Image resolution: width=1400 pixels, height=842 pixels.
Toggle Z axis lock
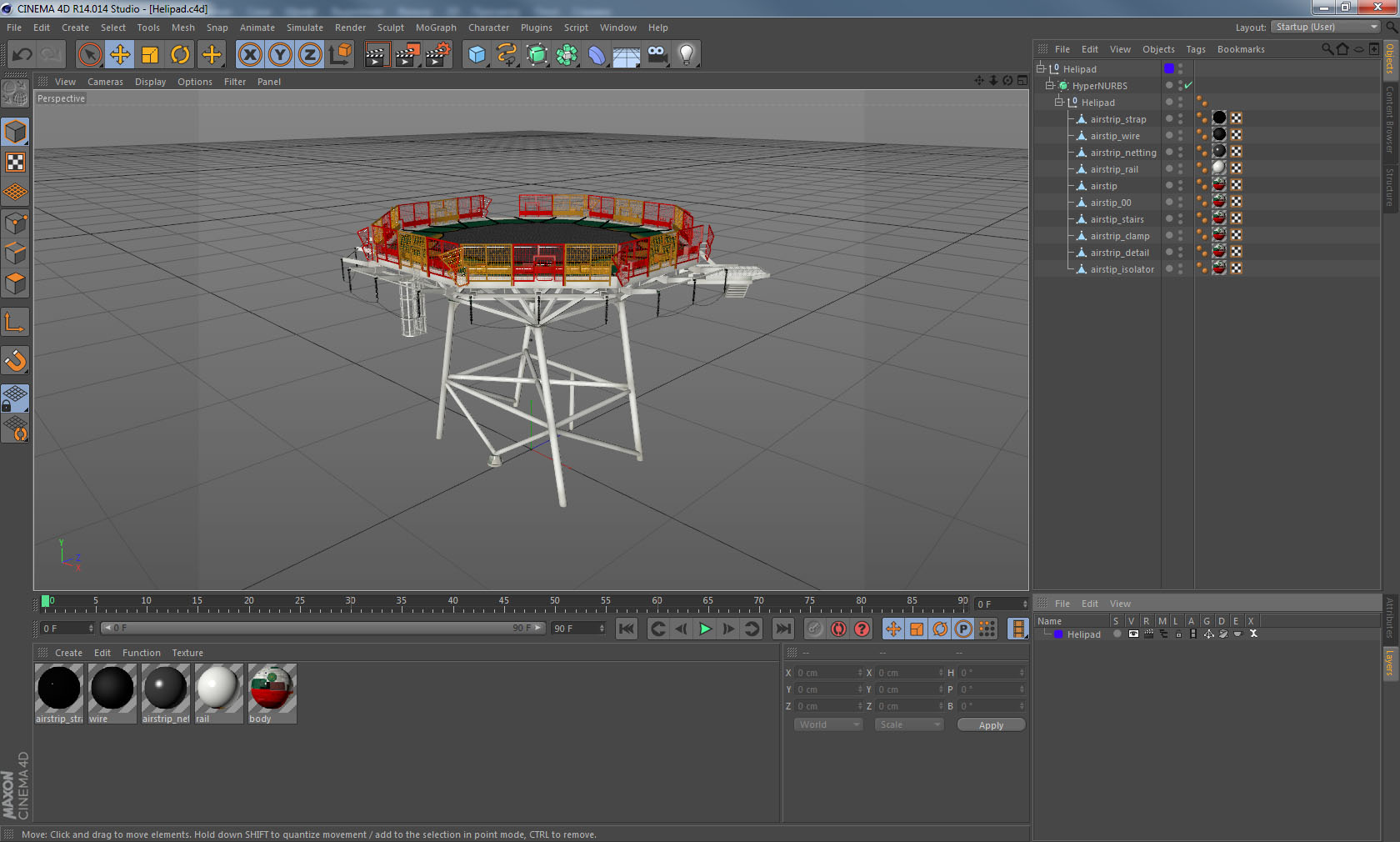(310, 55)
